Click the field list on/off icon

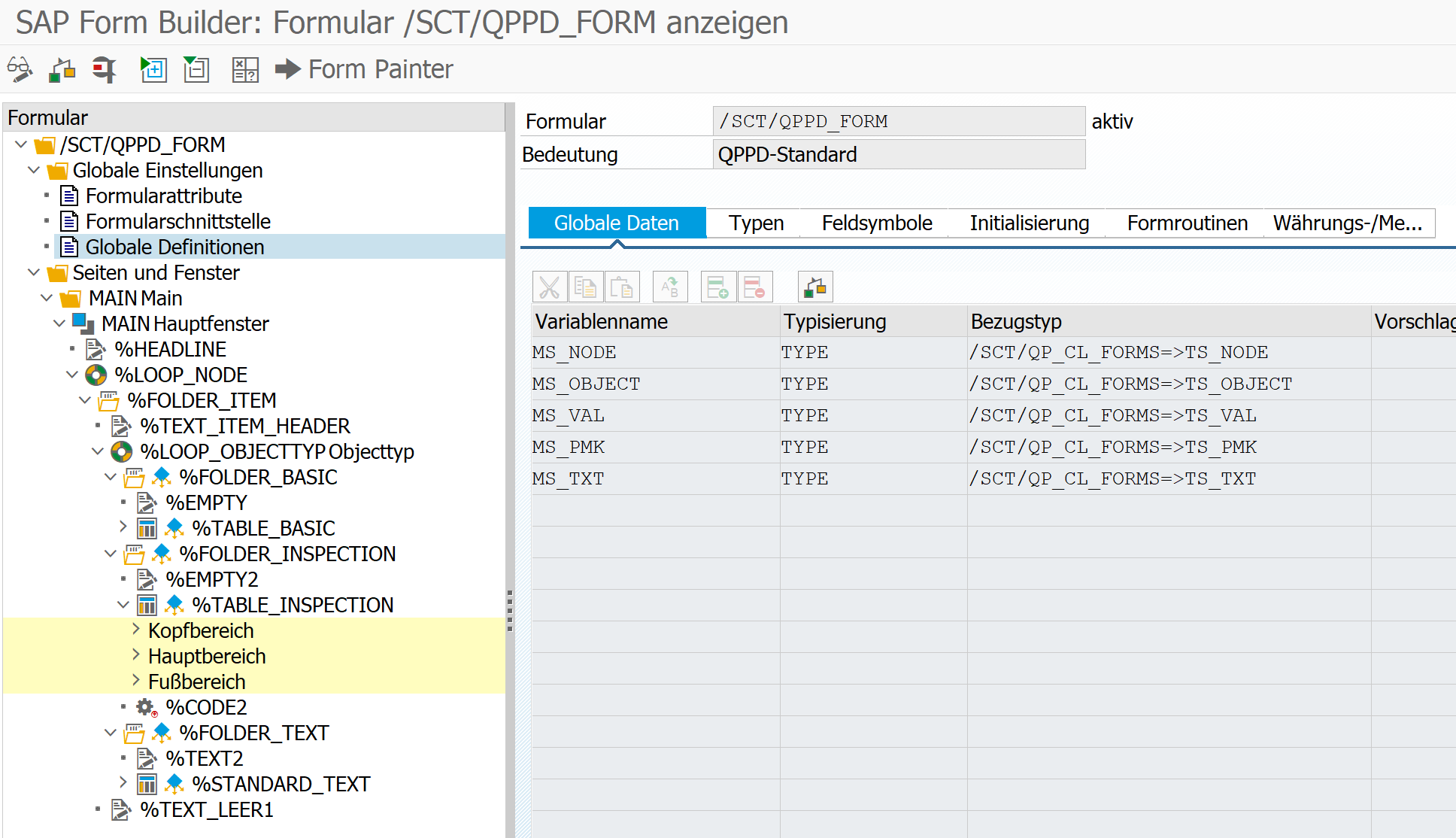pyautogui.click(x=245, y=70)
